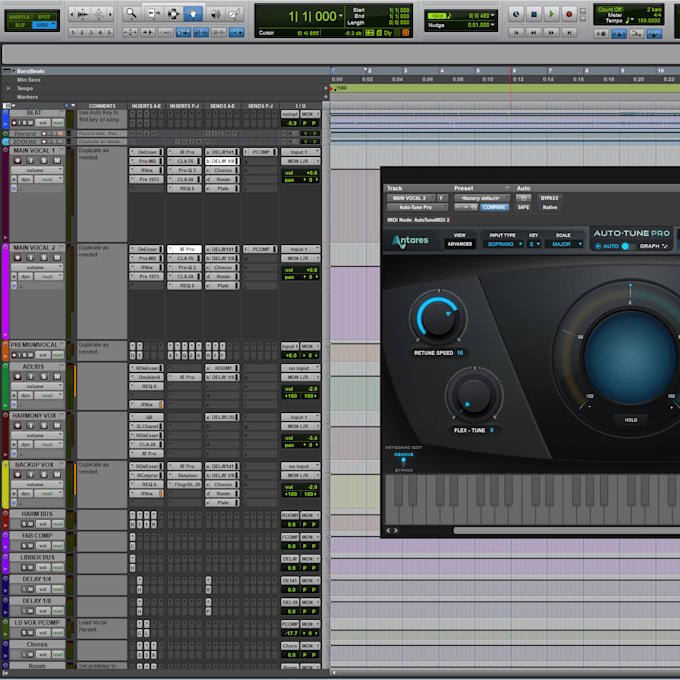
Task: Open the Key E dropdown
Action: (x=534, y=244)
